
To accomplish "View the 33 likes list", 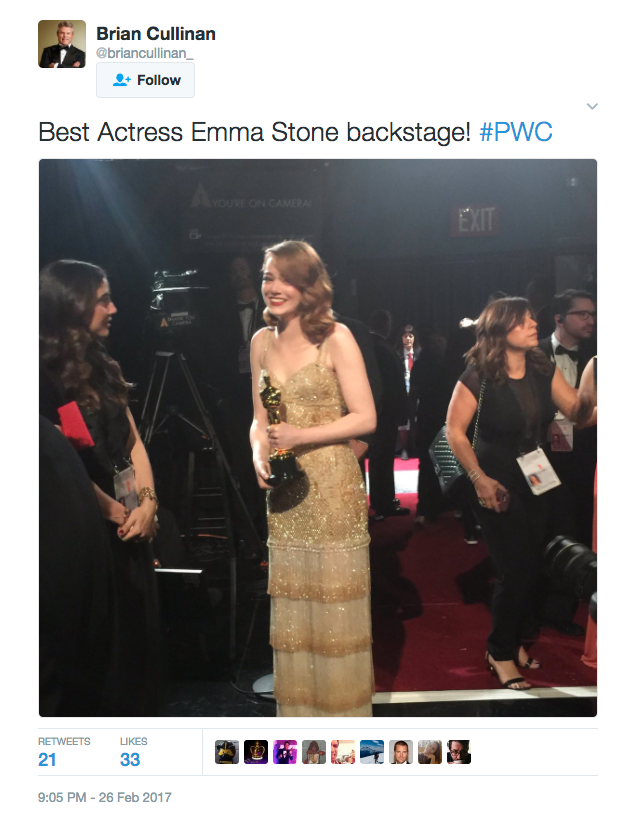I will pos(133,752).
